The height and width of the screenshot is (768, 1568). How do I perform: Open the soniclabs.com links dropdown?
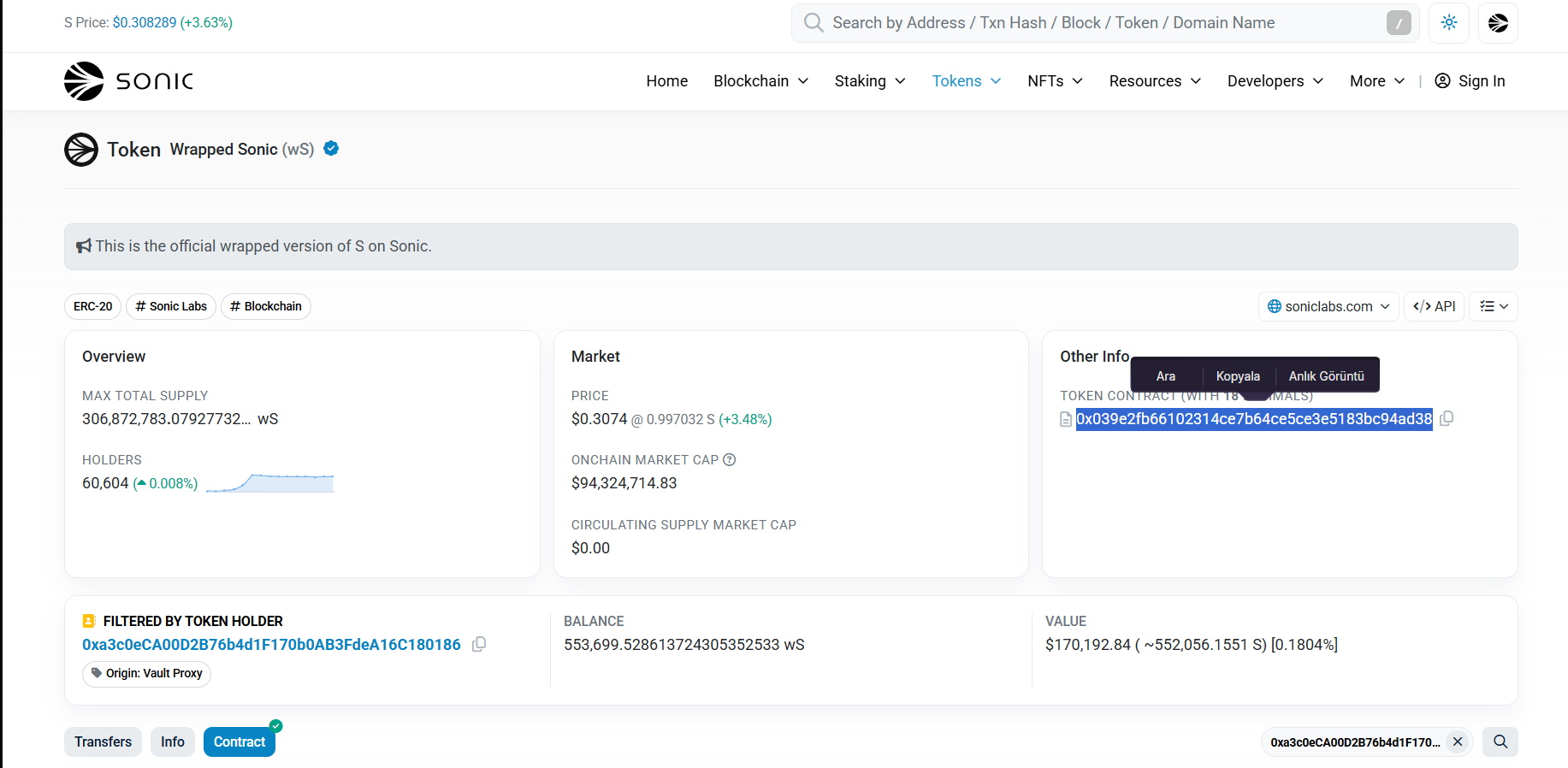1328,306
